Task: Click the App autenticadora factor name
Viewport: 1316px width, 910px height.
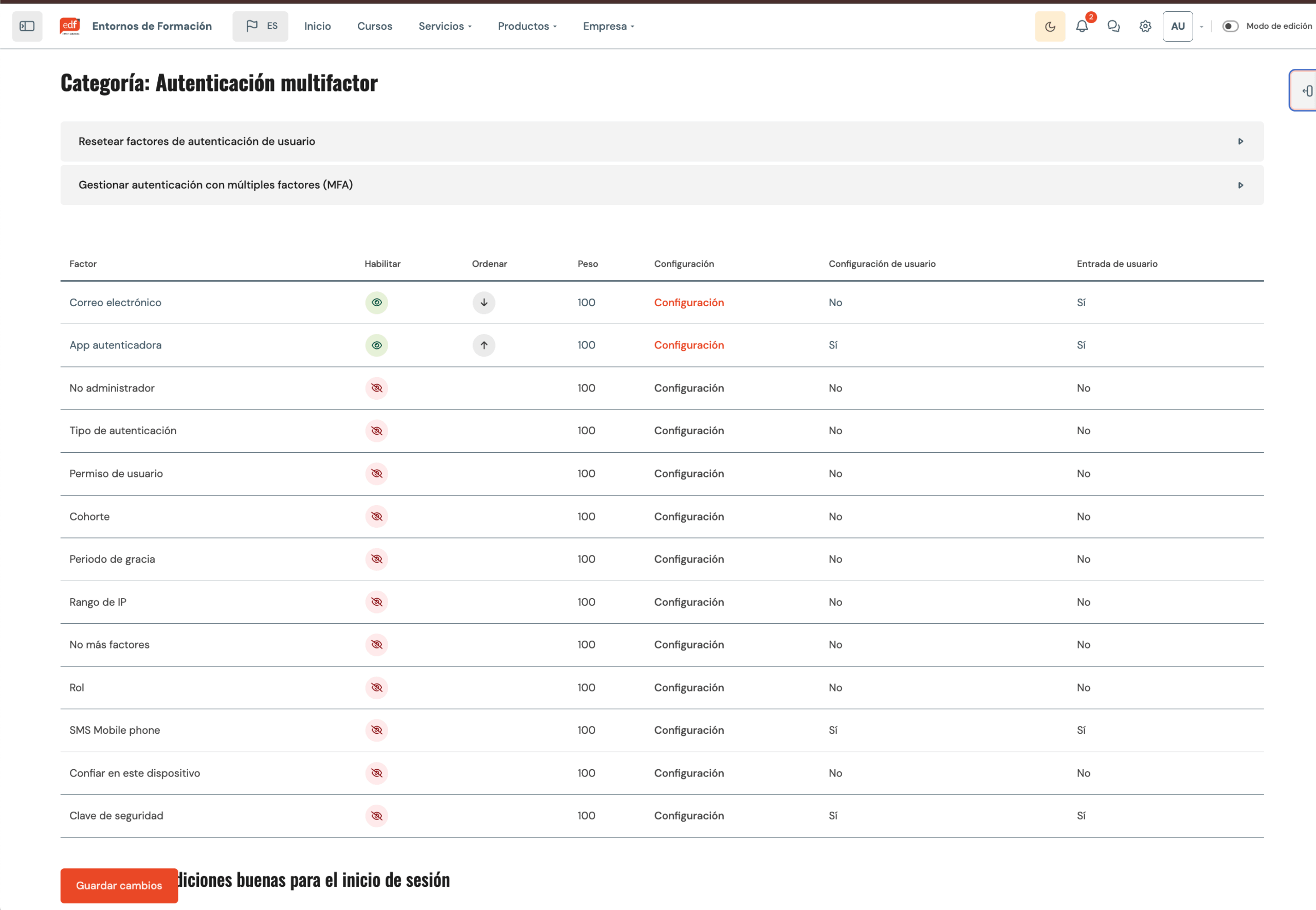Action: pyautogui.click(x=115, y=345)
